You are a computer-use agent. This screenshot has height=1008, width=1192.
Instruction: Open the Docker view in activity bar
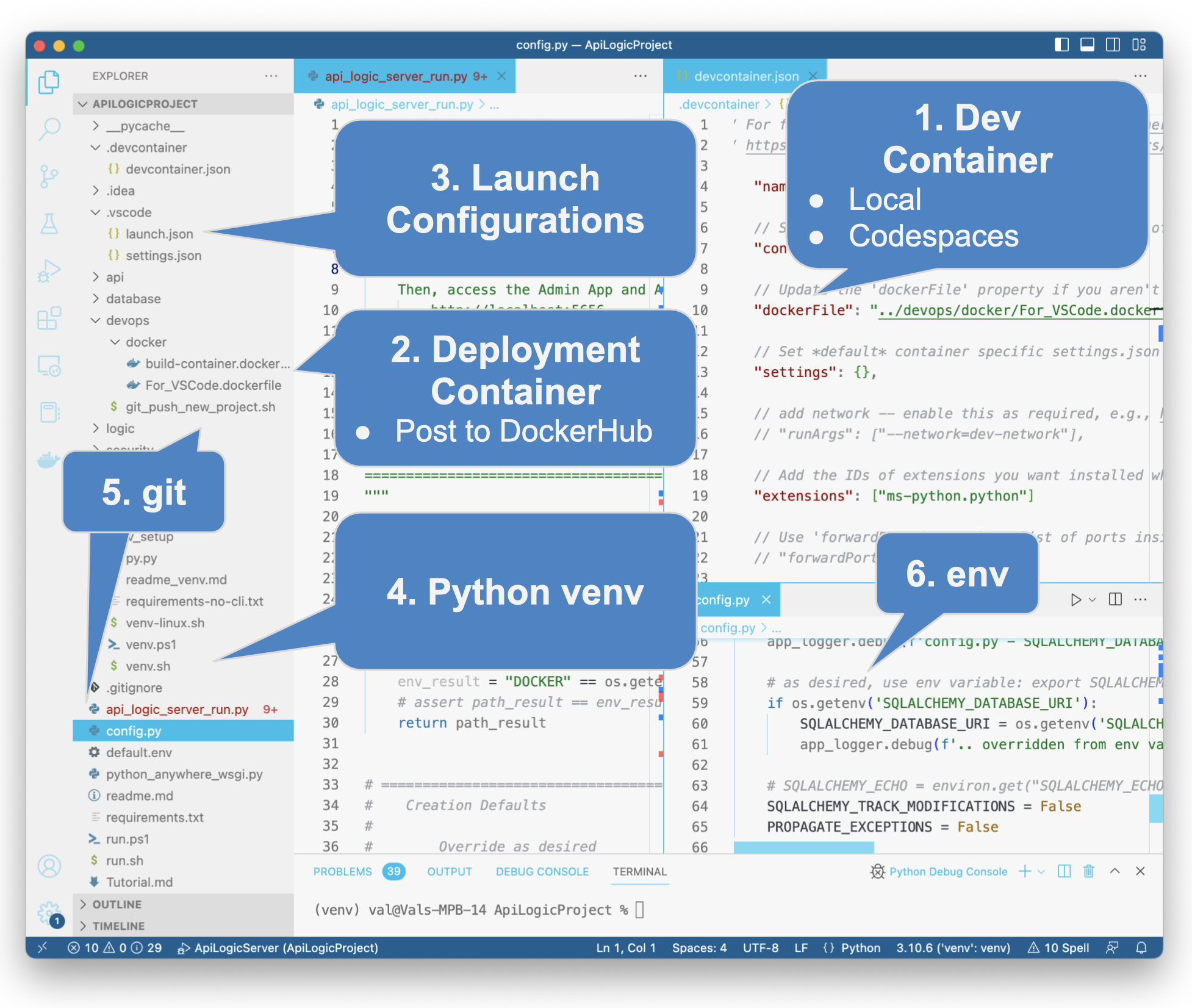[49, 459]
